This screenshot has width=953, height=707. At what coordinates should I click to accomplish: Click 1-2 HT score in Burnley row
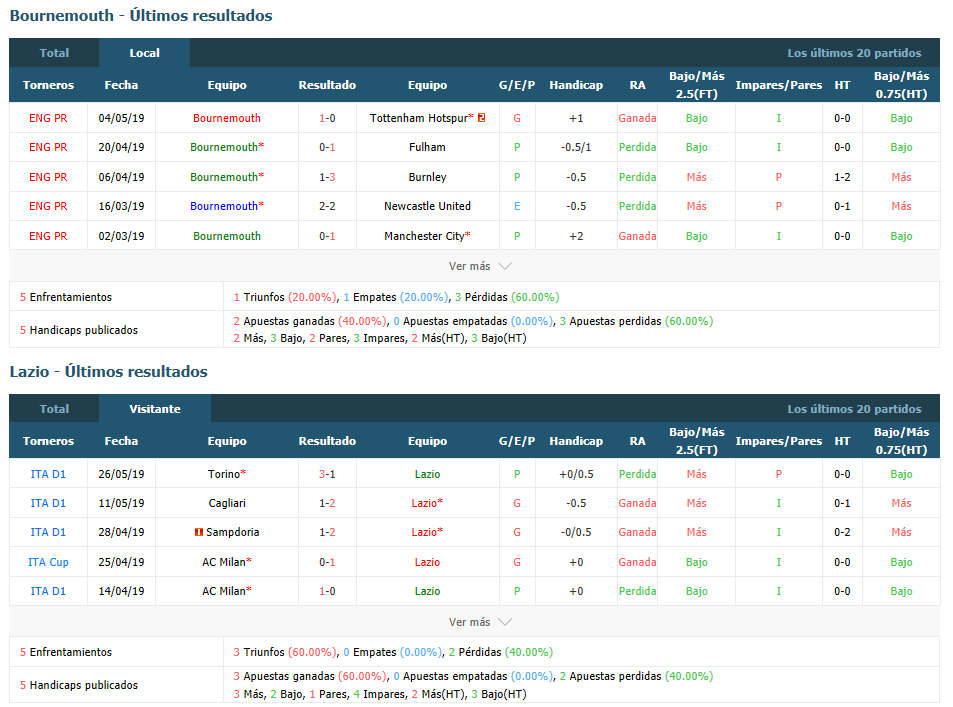[842, 177]
